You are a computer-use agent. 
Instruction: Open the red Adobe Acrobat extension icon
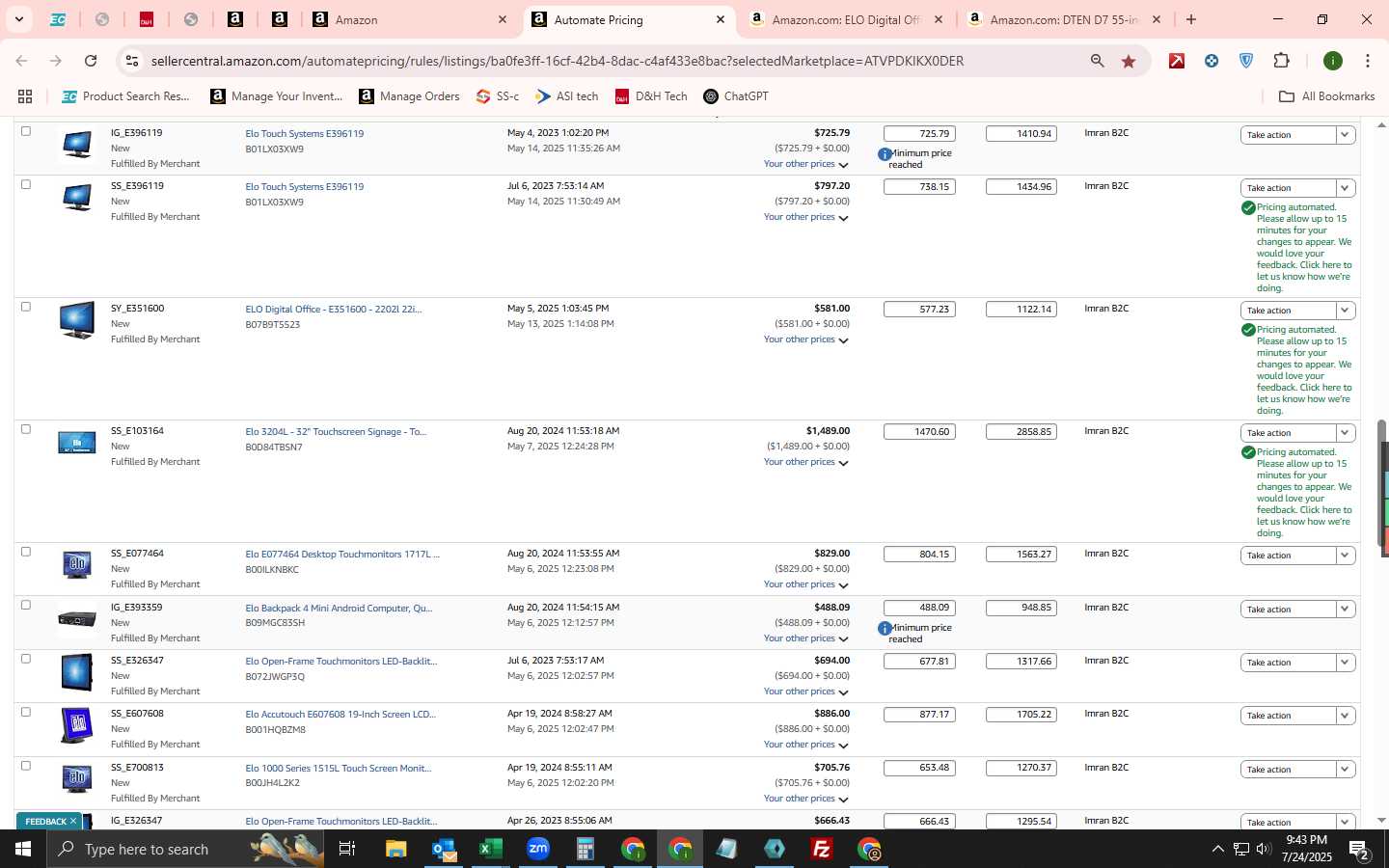[1177, 61]
